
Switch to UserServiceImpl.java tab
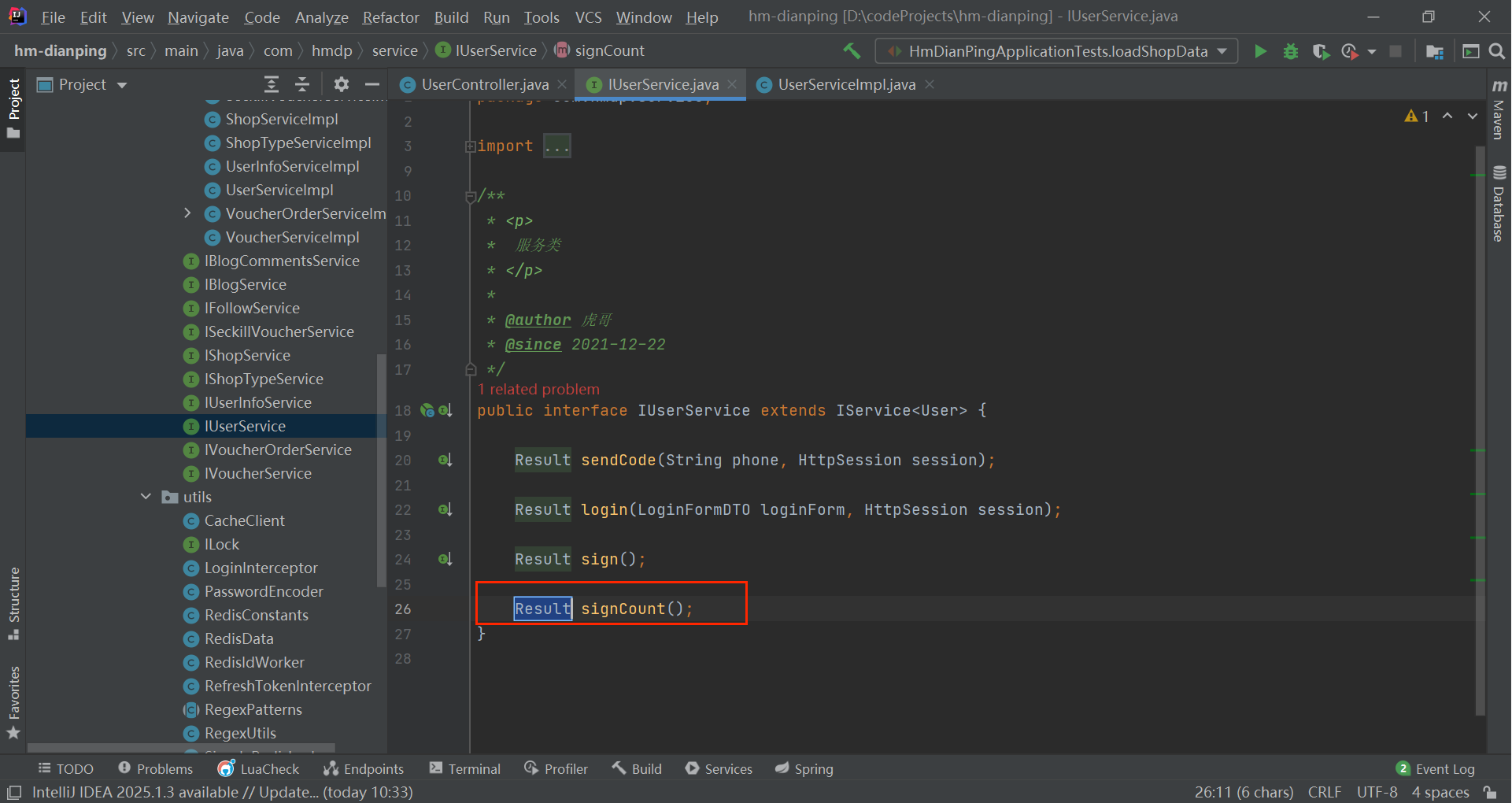pos(846,84)
